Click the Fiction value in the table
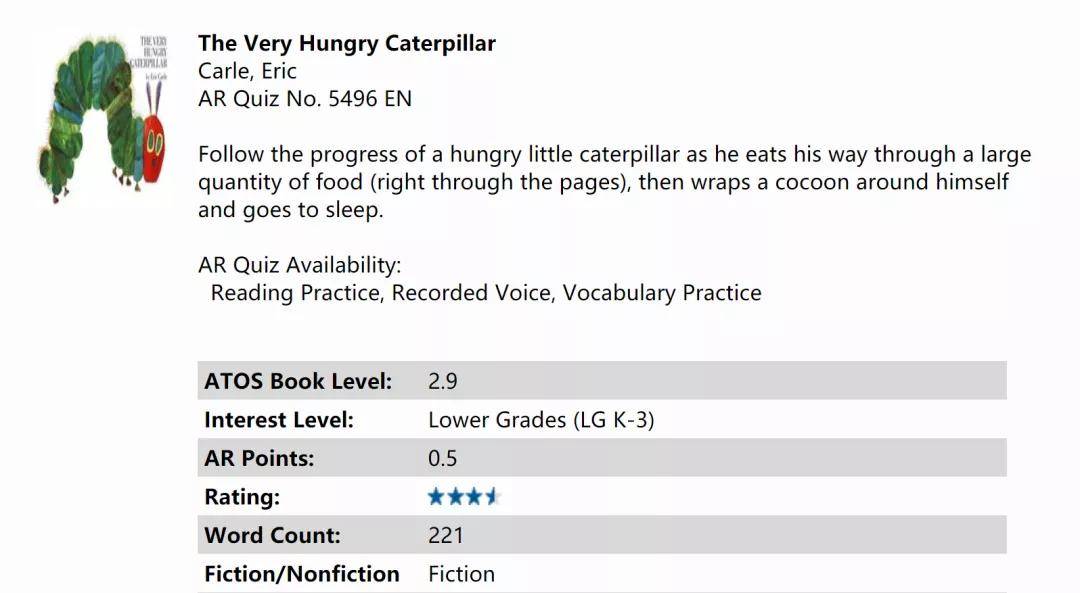Screen dimensions: 1080x593 461,573
